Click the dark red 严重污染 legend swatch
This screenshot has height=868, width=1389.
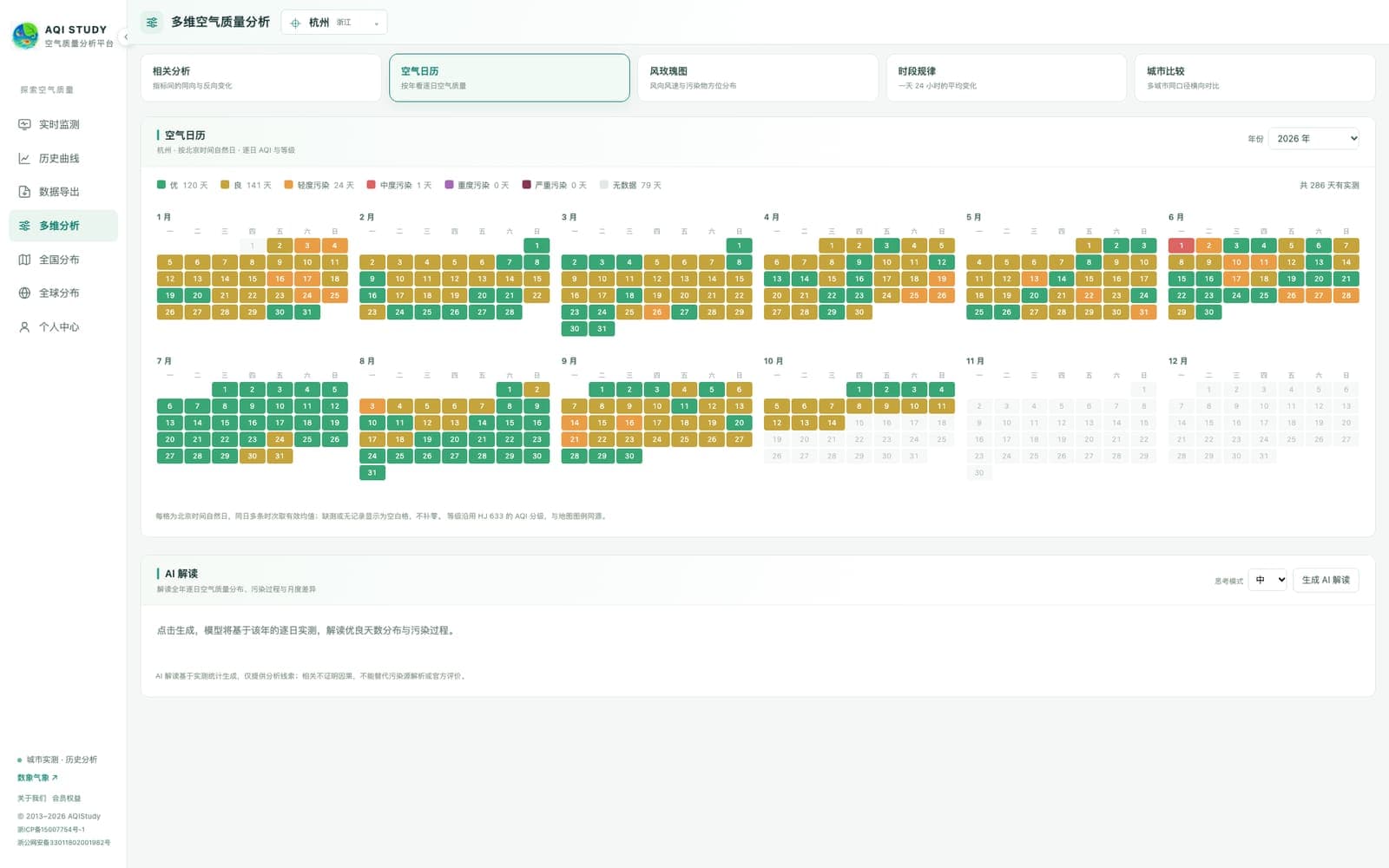tap(526, 185)
